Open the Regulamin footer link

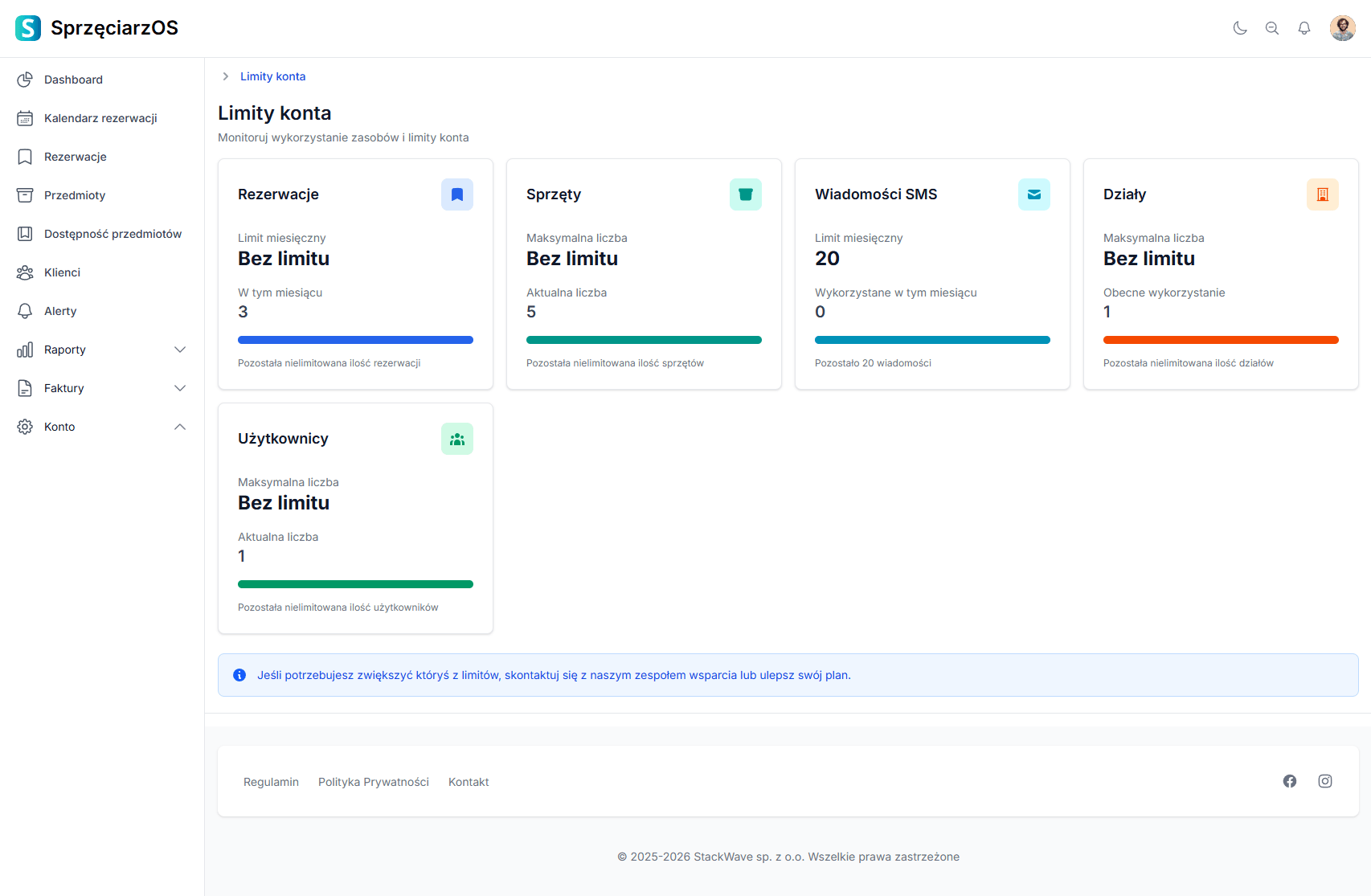click(271, 782)
